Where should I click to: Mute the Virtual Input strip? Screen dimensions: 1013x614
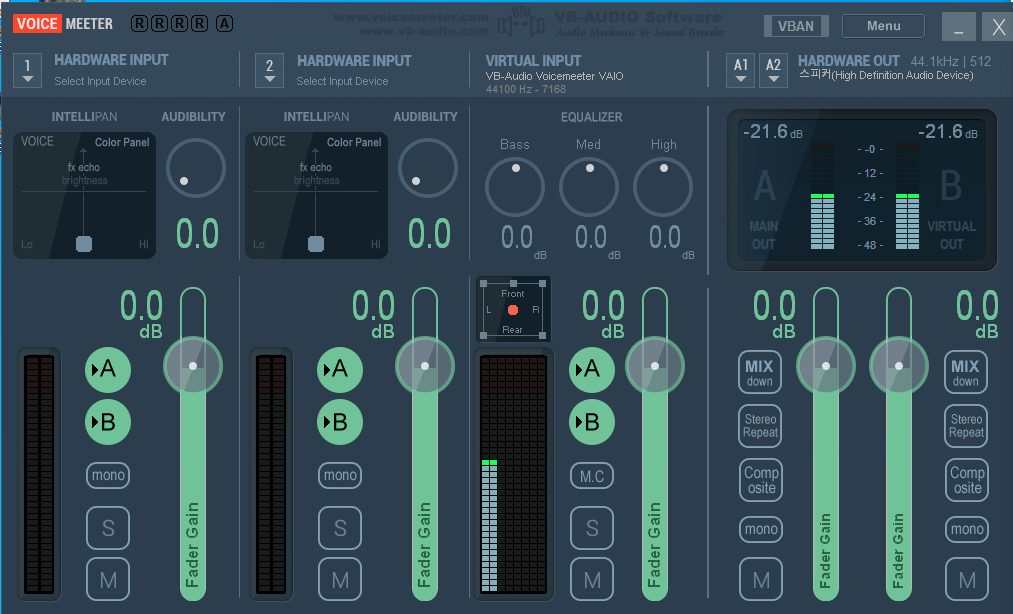click(x=592, y=579)
